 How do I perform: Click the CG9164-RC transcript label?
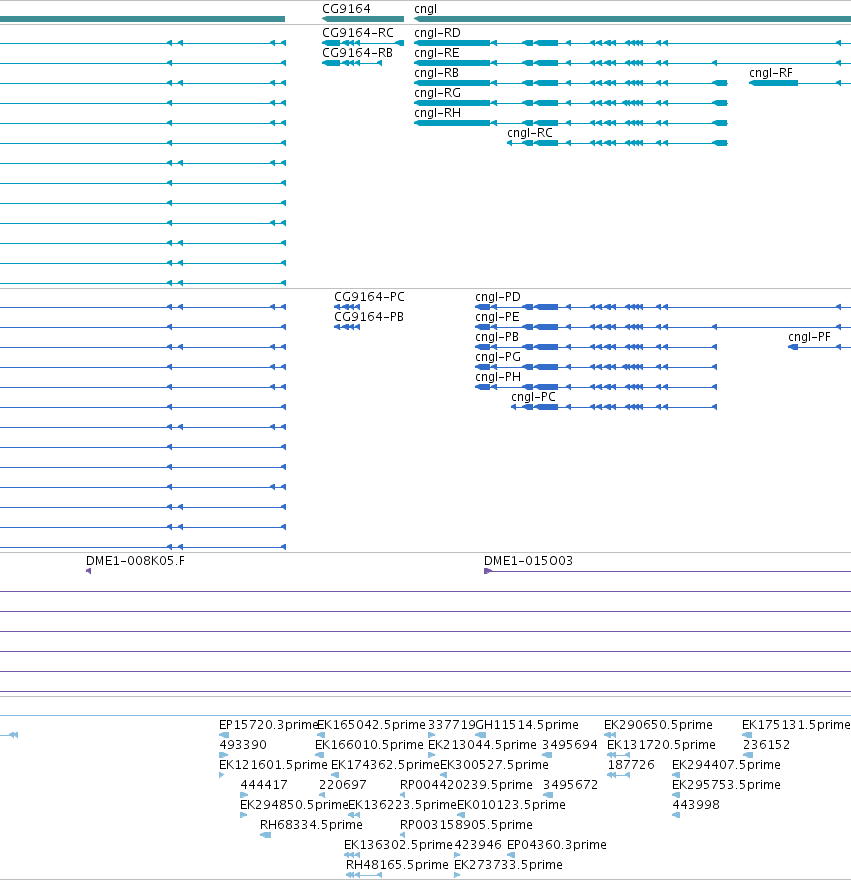pos(358,33)
